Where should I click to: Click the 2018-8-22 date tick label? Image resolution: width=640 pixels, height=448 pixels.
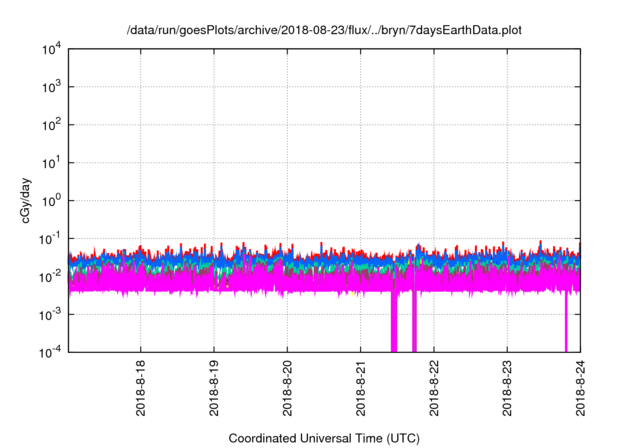[x=434, y=388]
